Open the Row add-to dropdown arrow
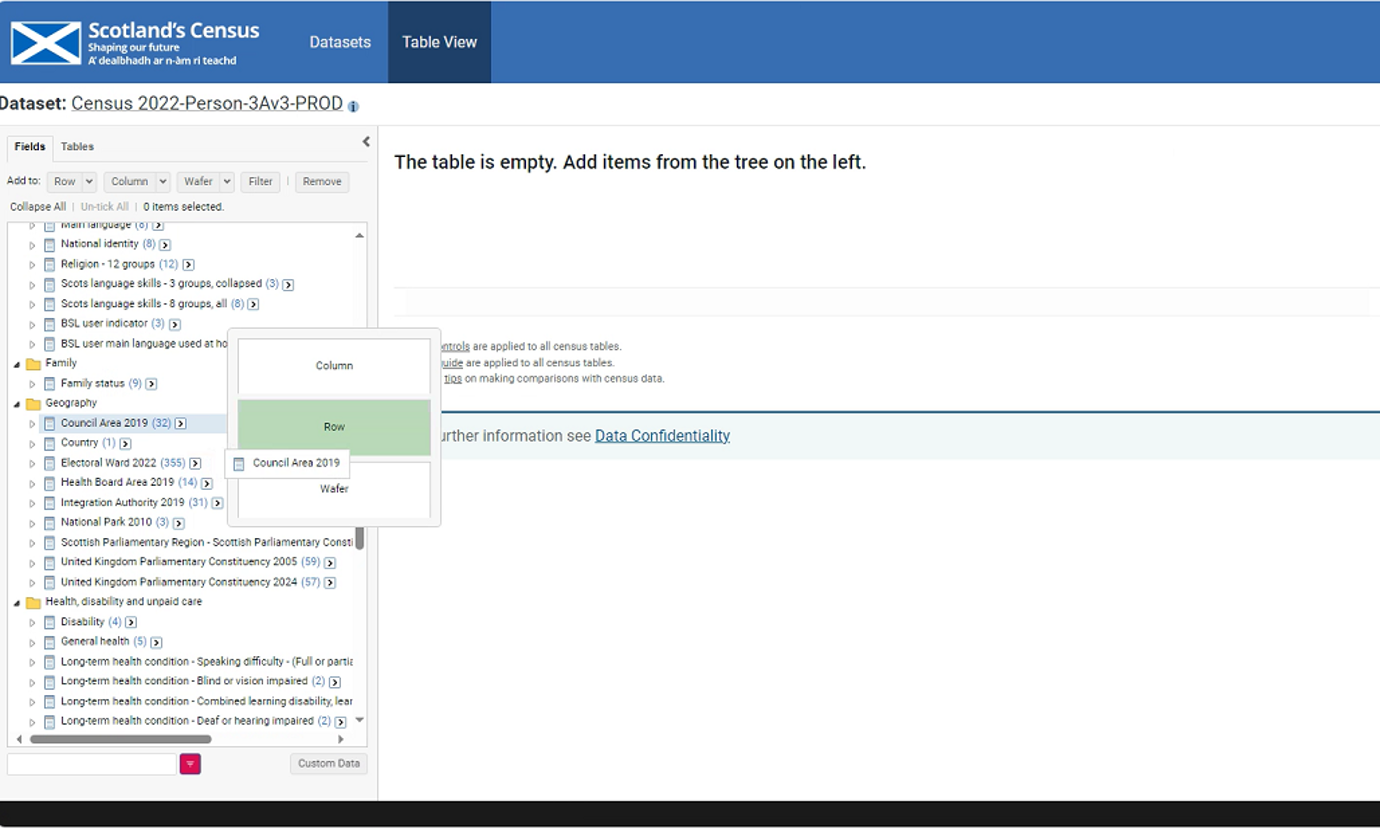 click(x=89, y=182)
